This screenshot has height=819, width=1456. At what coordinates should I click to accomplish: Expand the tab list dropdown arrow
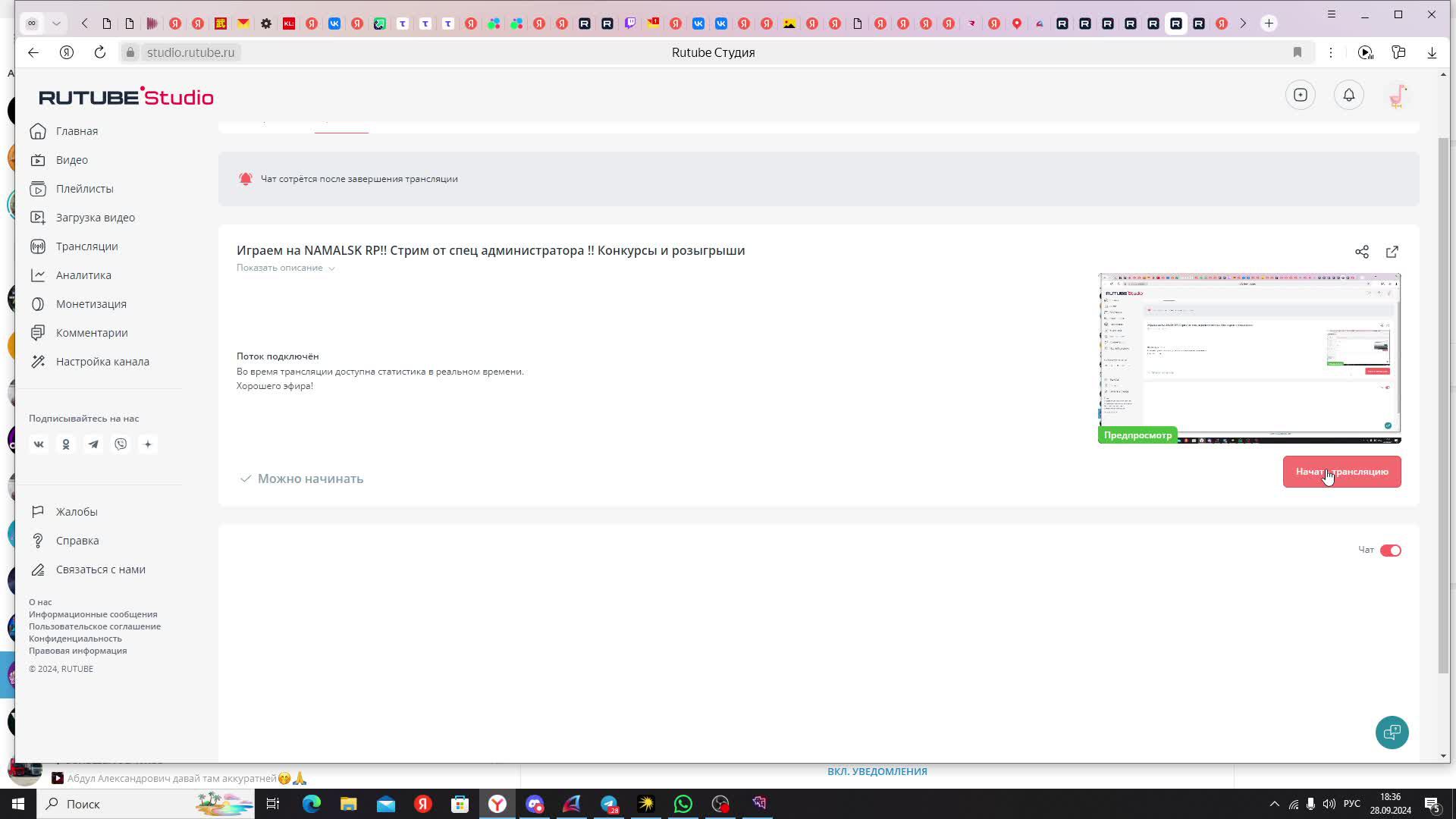point(56,24)
